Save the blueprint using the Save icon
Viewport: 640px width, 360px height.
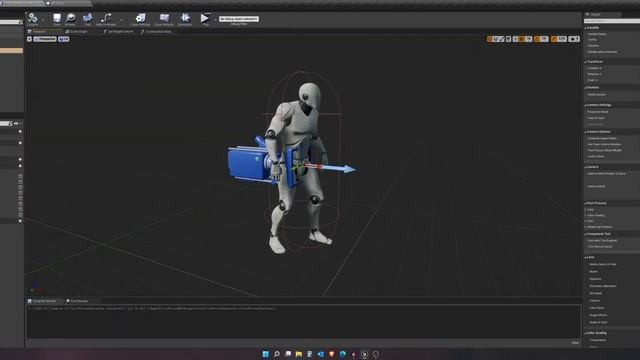(57, 19)
